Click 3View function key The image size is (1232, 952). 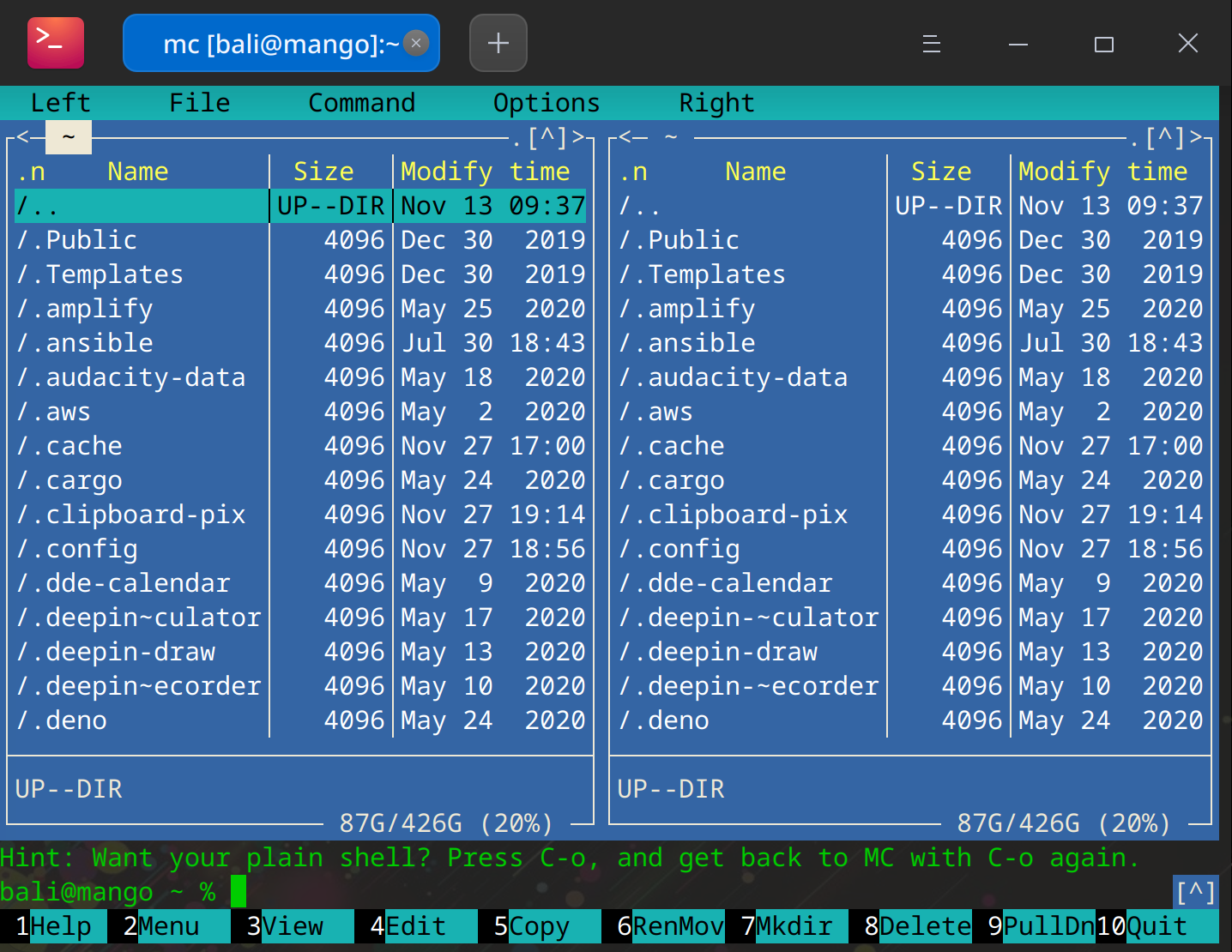point(293,926)
